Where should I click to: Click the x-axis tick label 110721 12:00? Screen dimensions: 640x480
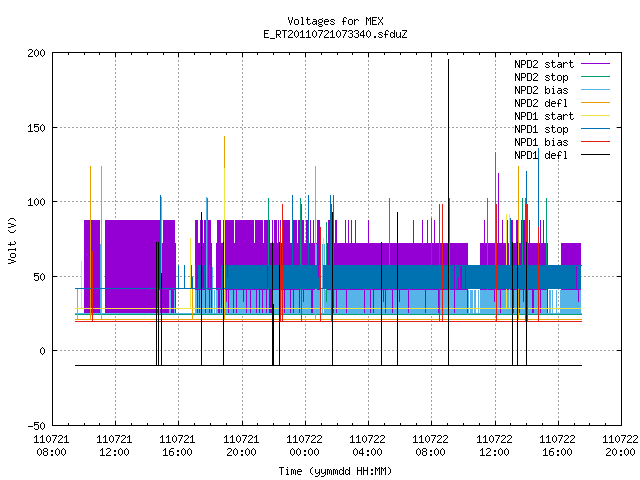[x=114, y=446]
